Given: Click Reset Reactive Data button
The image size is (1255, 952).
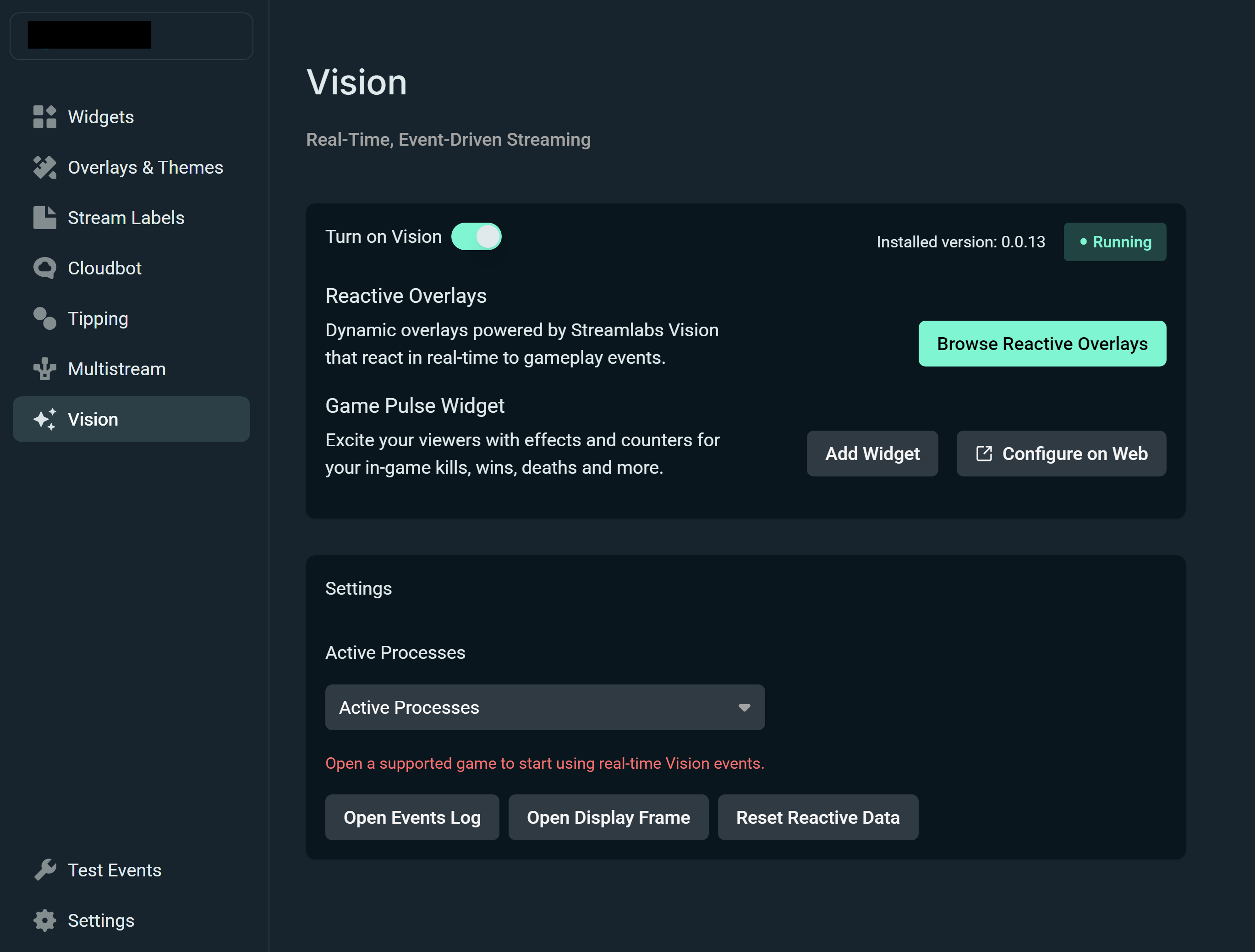Looking at the screenshot, I should click(x=817, y=817).
